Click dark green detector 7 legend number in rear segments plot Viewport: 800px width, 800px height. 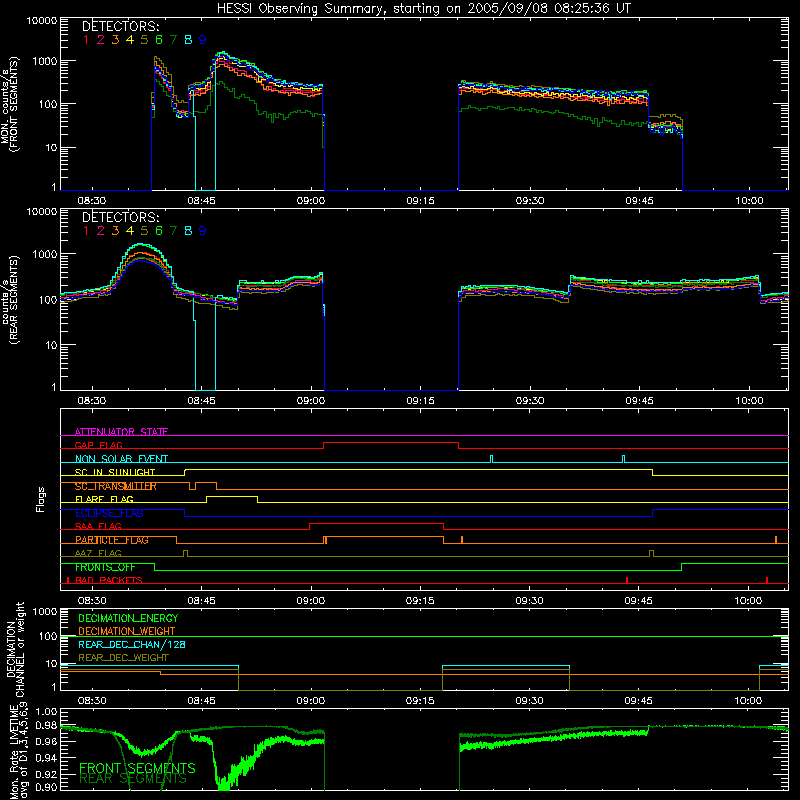click(173, 231)
